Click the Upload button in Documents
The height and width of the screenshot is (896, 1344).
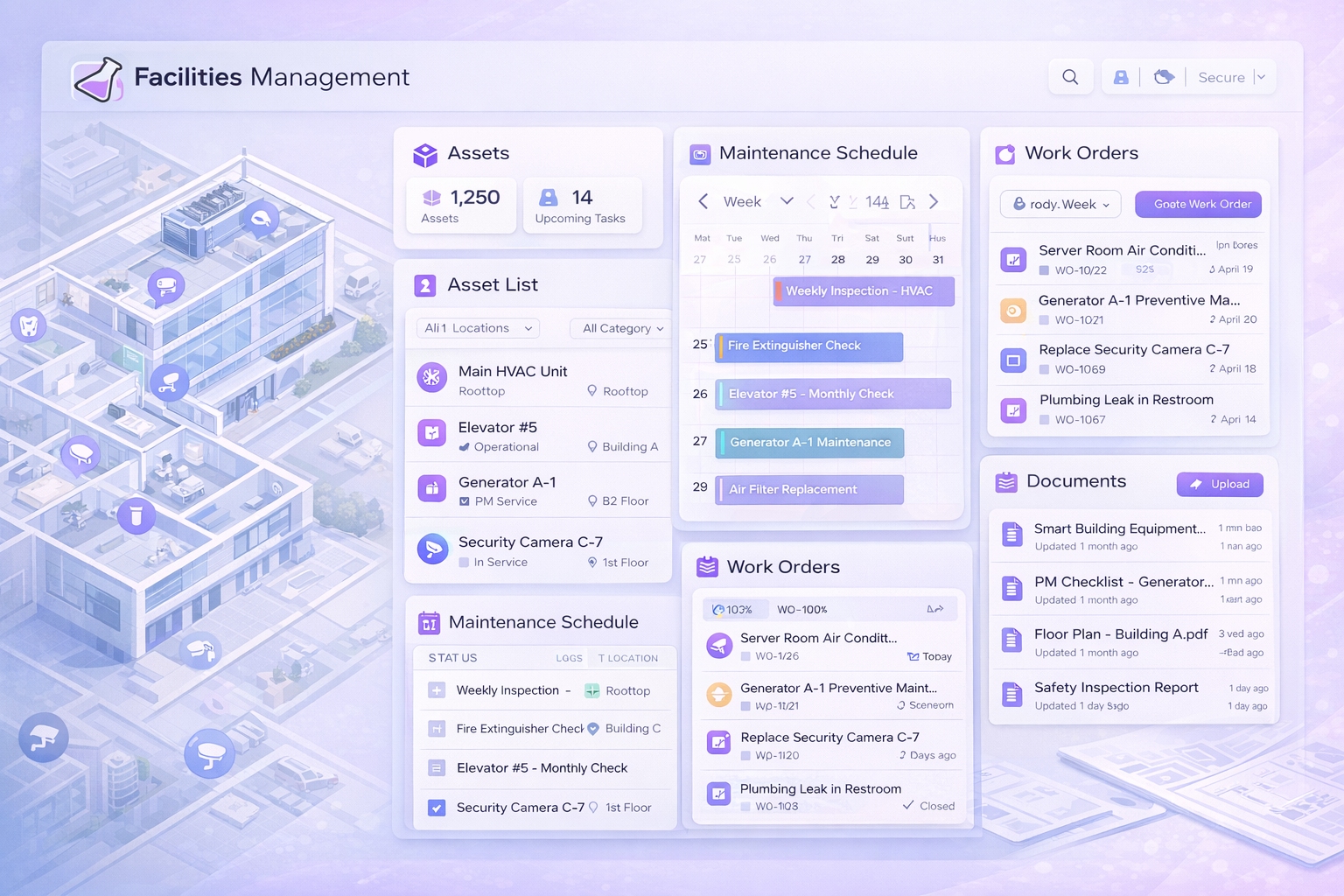pyautogui.click(x=1219, y=484)
